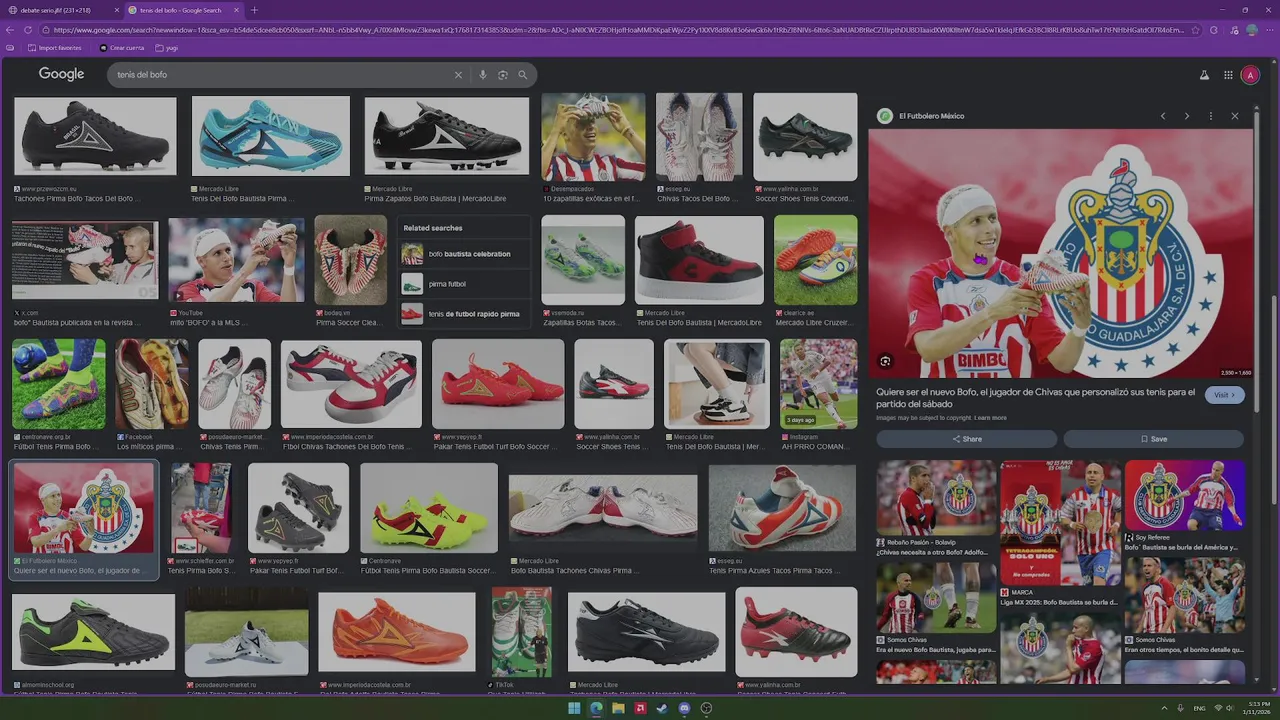This screenshot has width=1280, height=720.
Task: Open the 'Rebaño Pasión - Bolavip' related image
Action: point(936,497)
